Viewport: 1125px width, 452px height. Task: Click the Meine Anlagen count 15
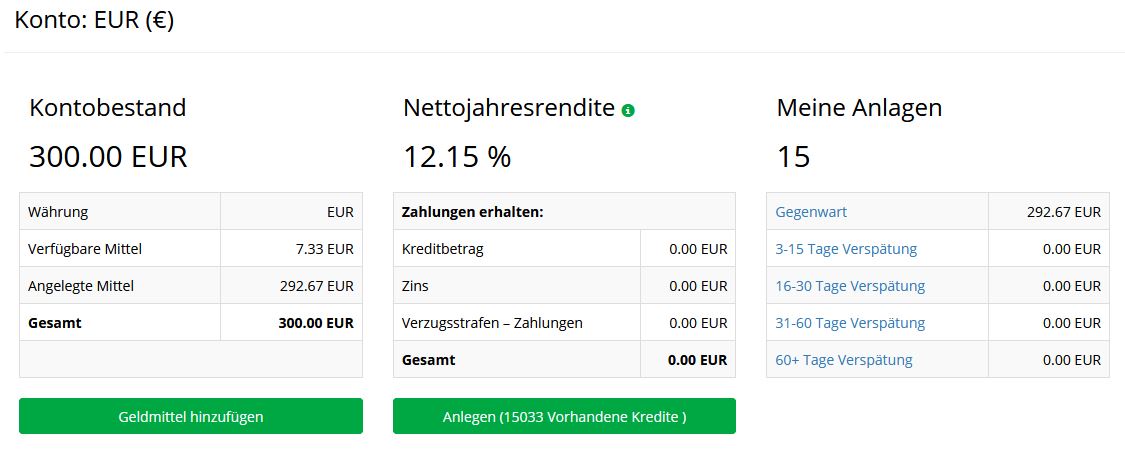pos(794,156)
